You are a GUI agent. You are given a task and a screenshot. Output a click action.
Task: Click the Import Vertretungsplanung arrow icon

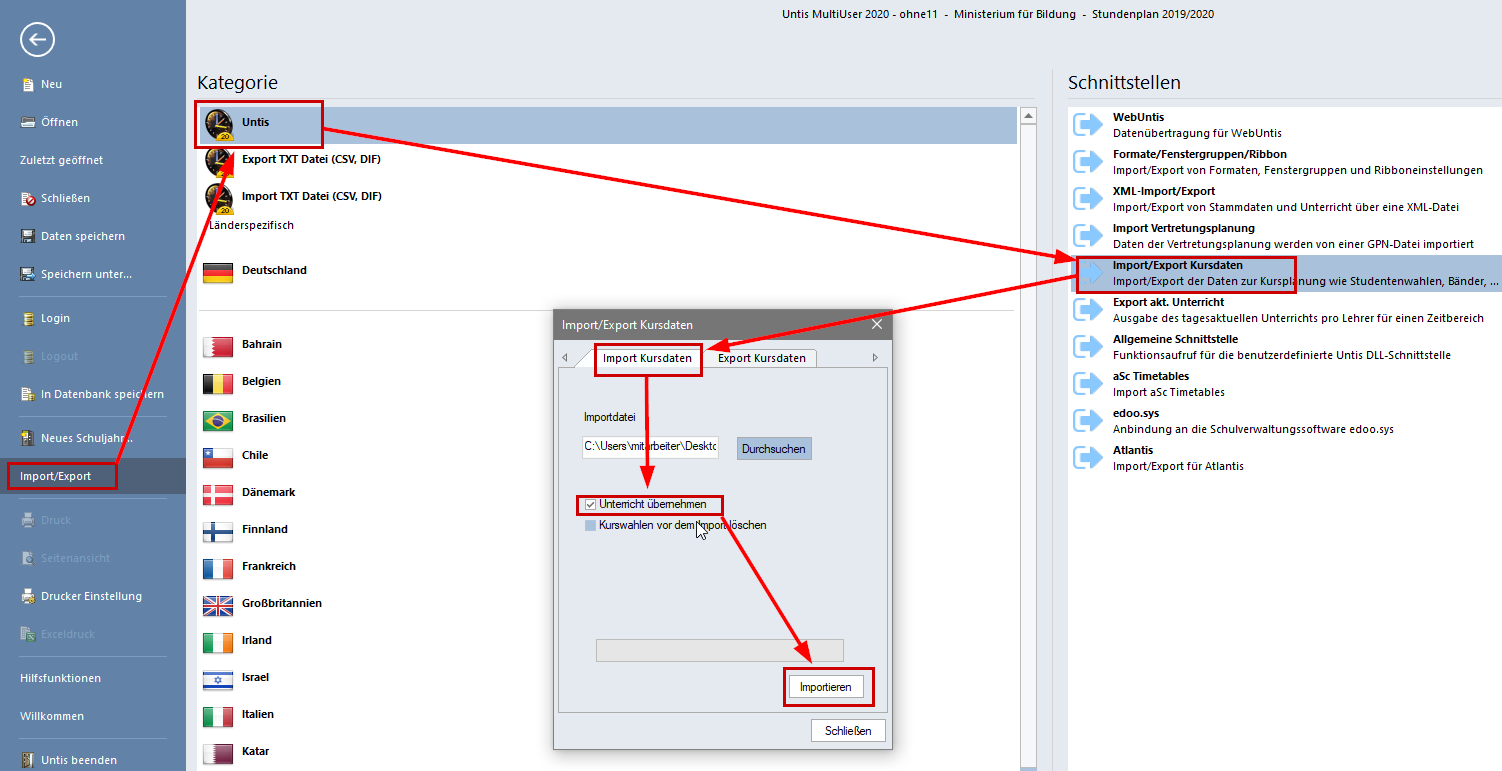point(1087,236)
